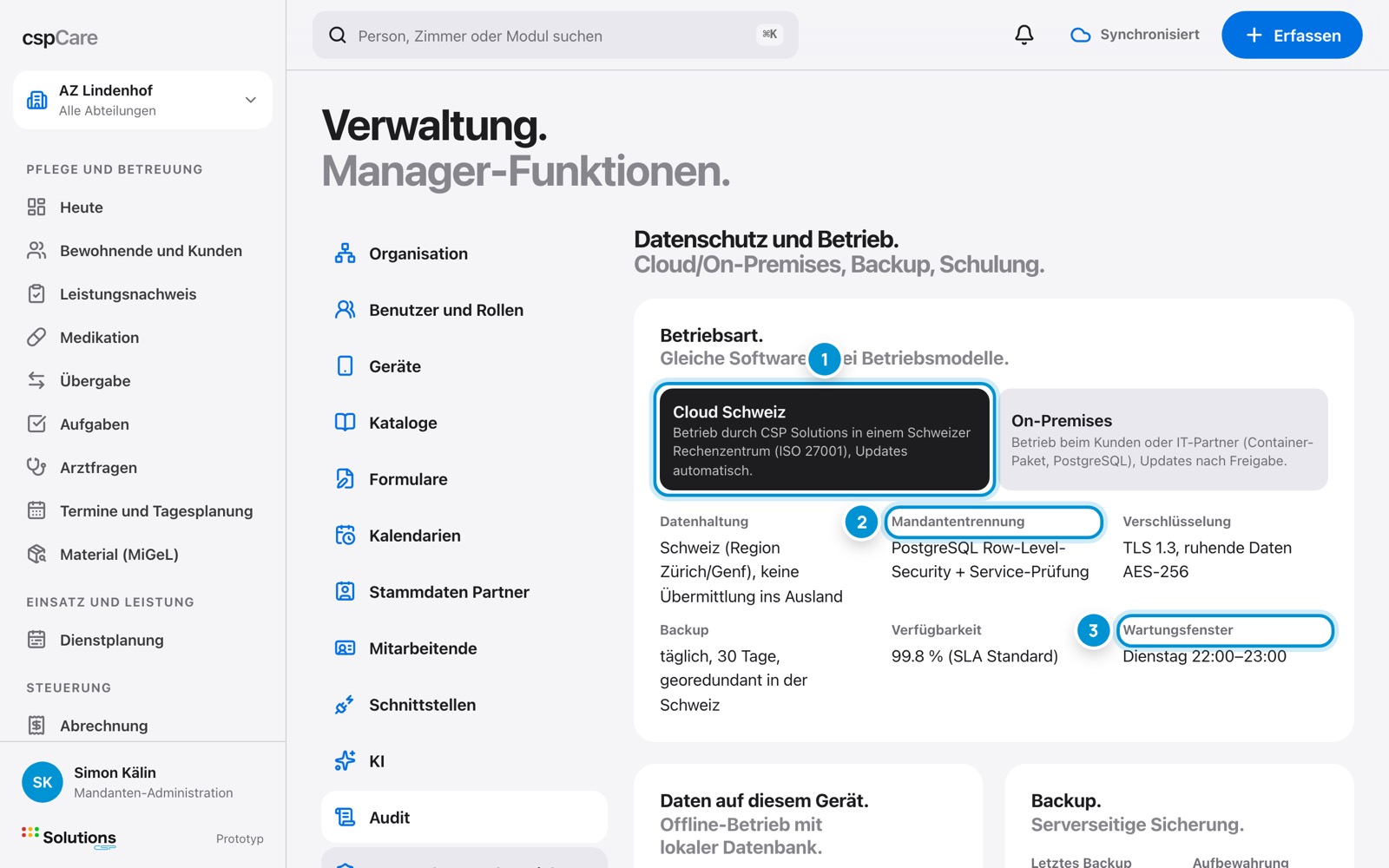Click the Geräte tablet icon
The height and width of the screenshot is (868, 1389).
tap(345, 366)
